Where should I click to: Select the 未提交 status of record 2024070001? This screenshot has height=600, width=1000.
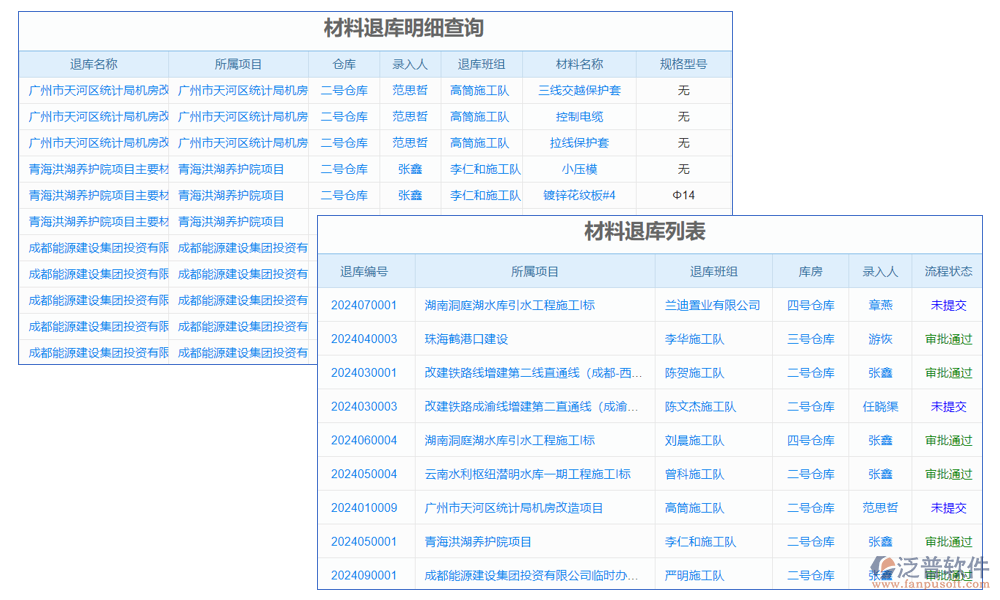[x=947, y=305]
